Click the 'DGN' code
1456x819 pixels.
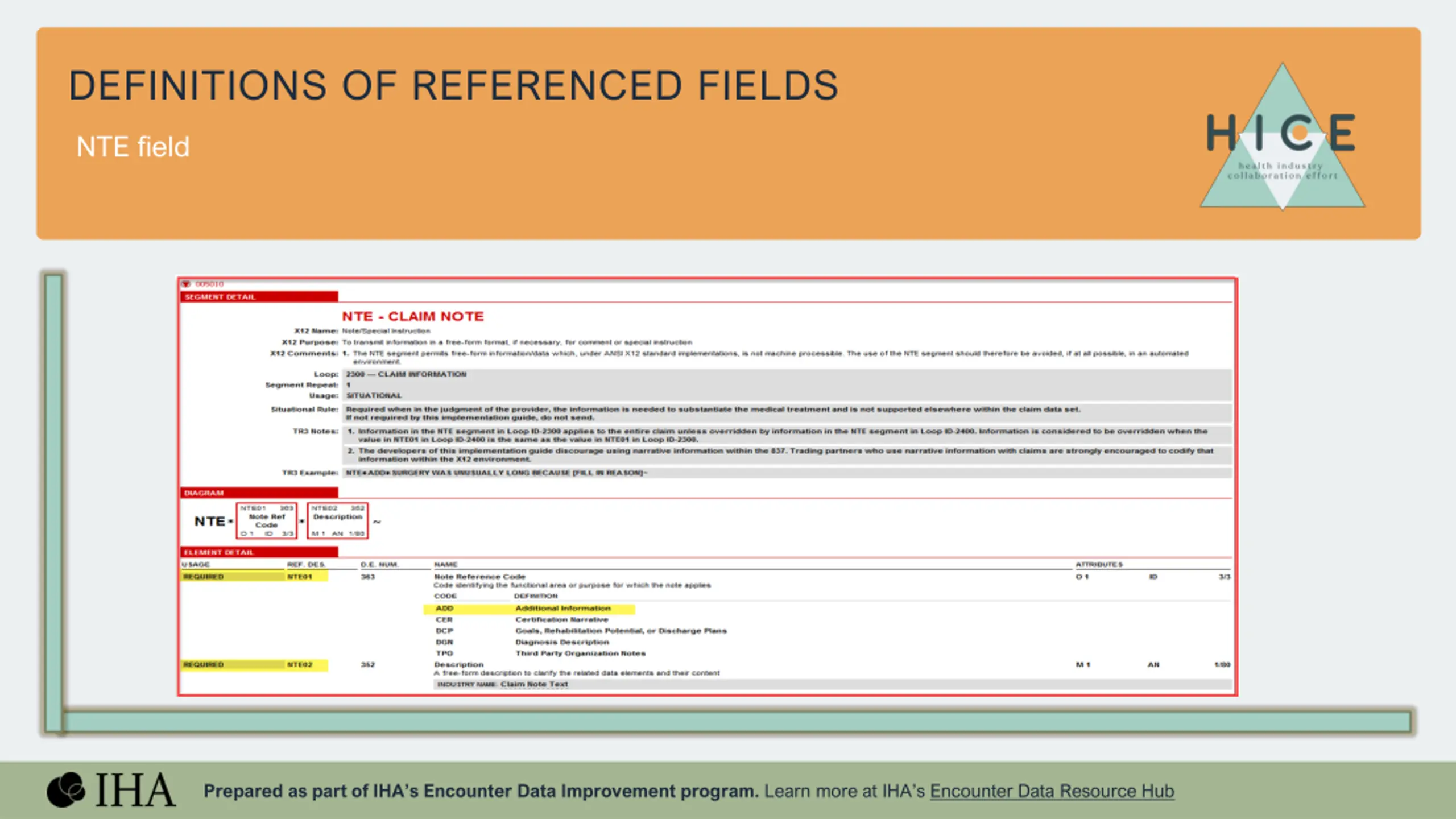(445, 642)
